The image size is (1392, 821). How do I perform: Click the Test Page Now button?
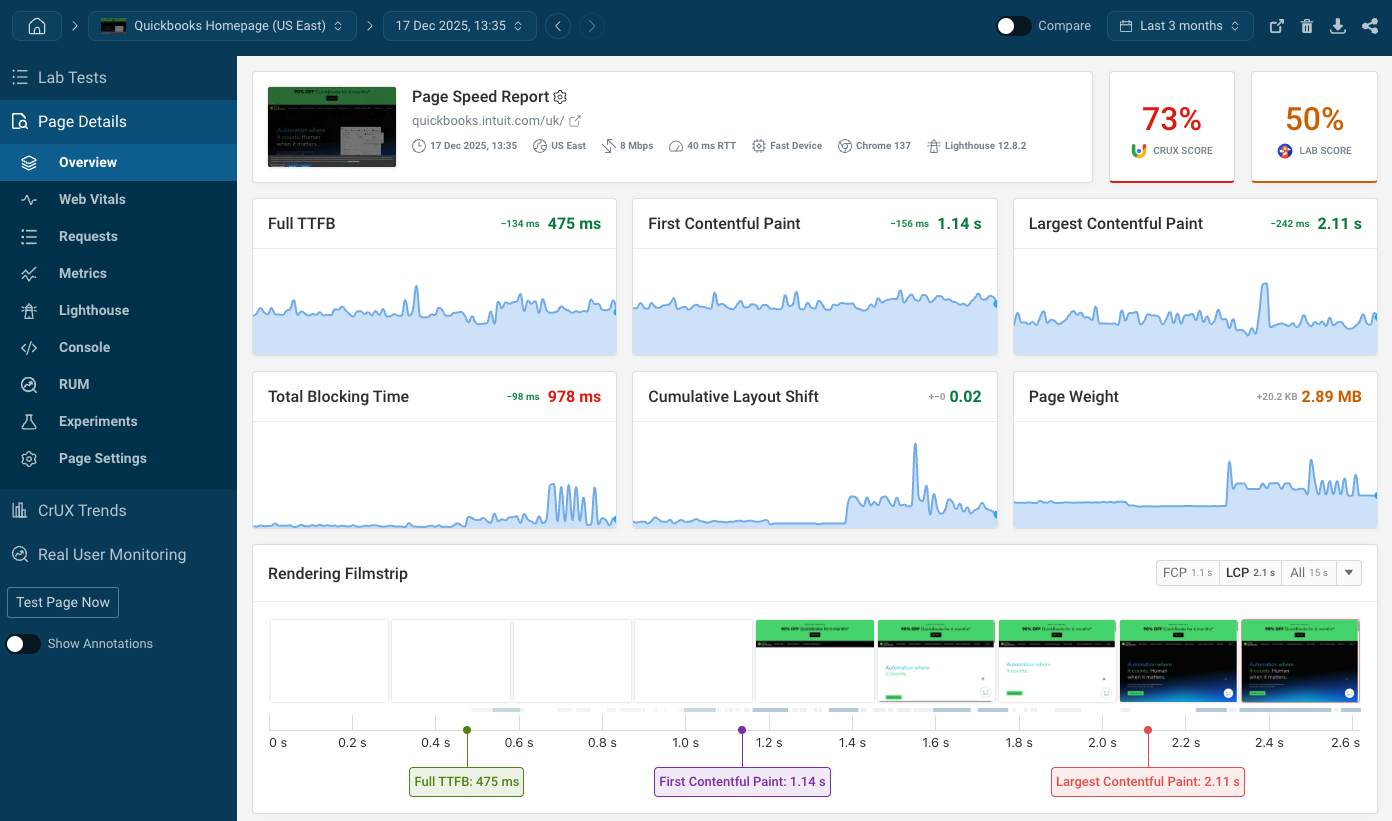click(63, 602)
